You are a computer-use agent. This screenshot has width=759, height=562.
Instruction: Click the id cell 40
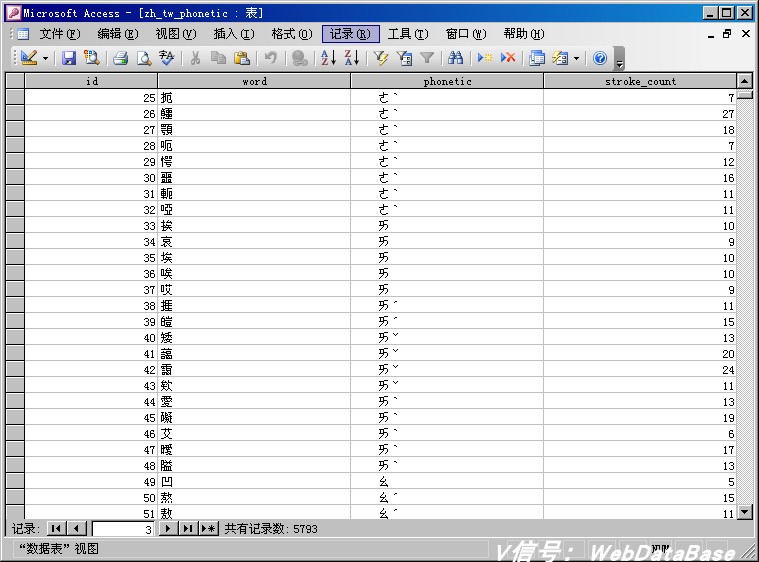(x=91, y=337)
